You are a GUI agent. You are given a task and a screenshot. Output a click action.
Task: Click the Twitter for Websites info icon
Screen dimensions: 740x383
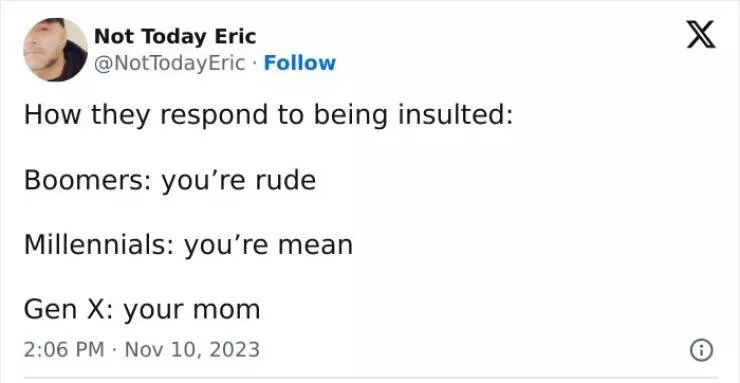(702, 350)
